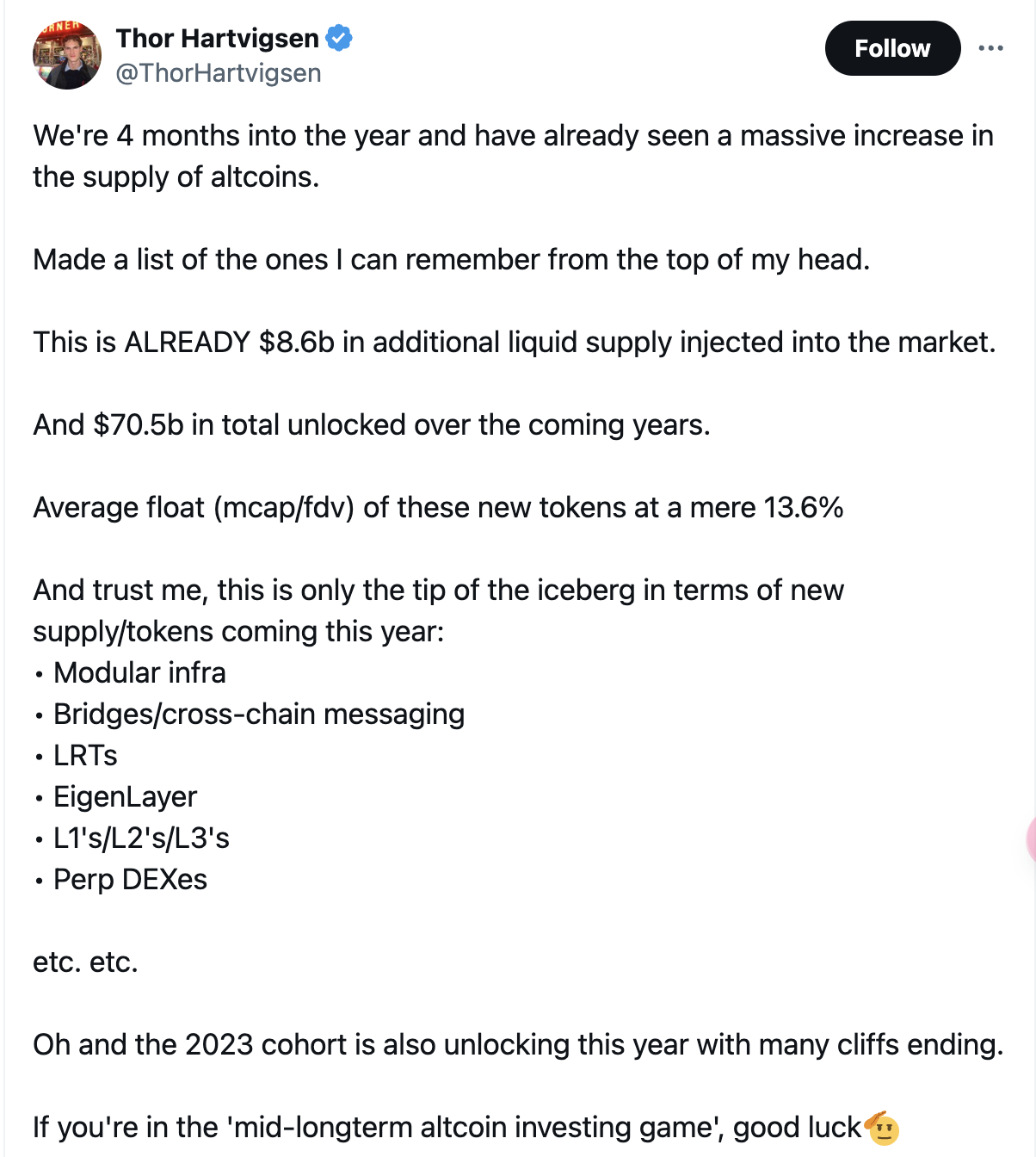The width and height of the screenshot is (1036, 1157).
Task: Click the "EigenLayer" bullet item
Action: tap(125, 797)
